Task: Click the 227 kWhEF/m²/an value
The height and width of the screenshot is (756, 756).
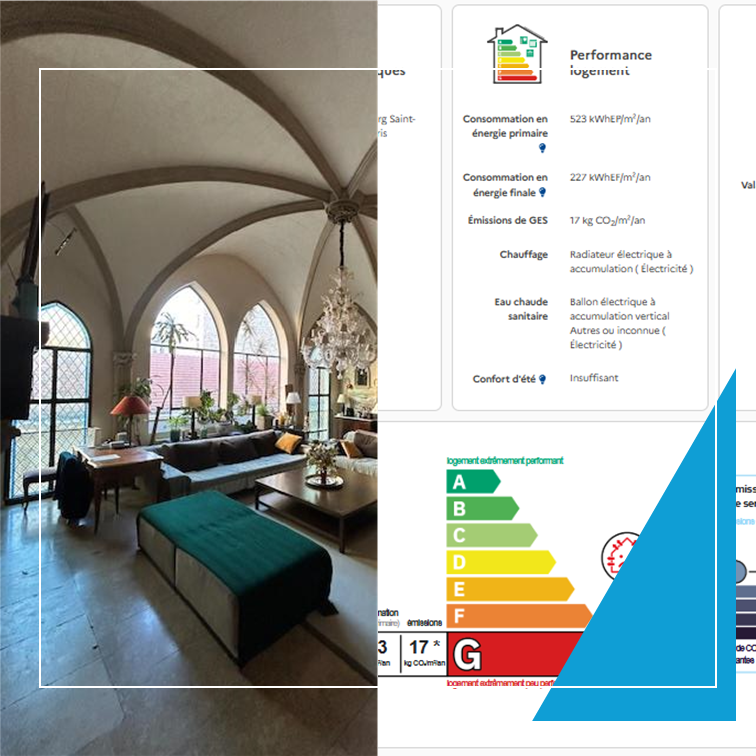Action: point(610,177)
